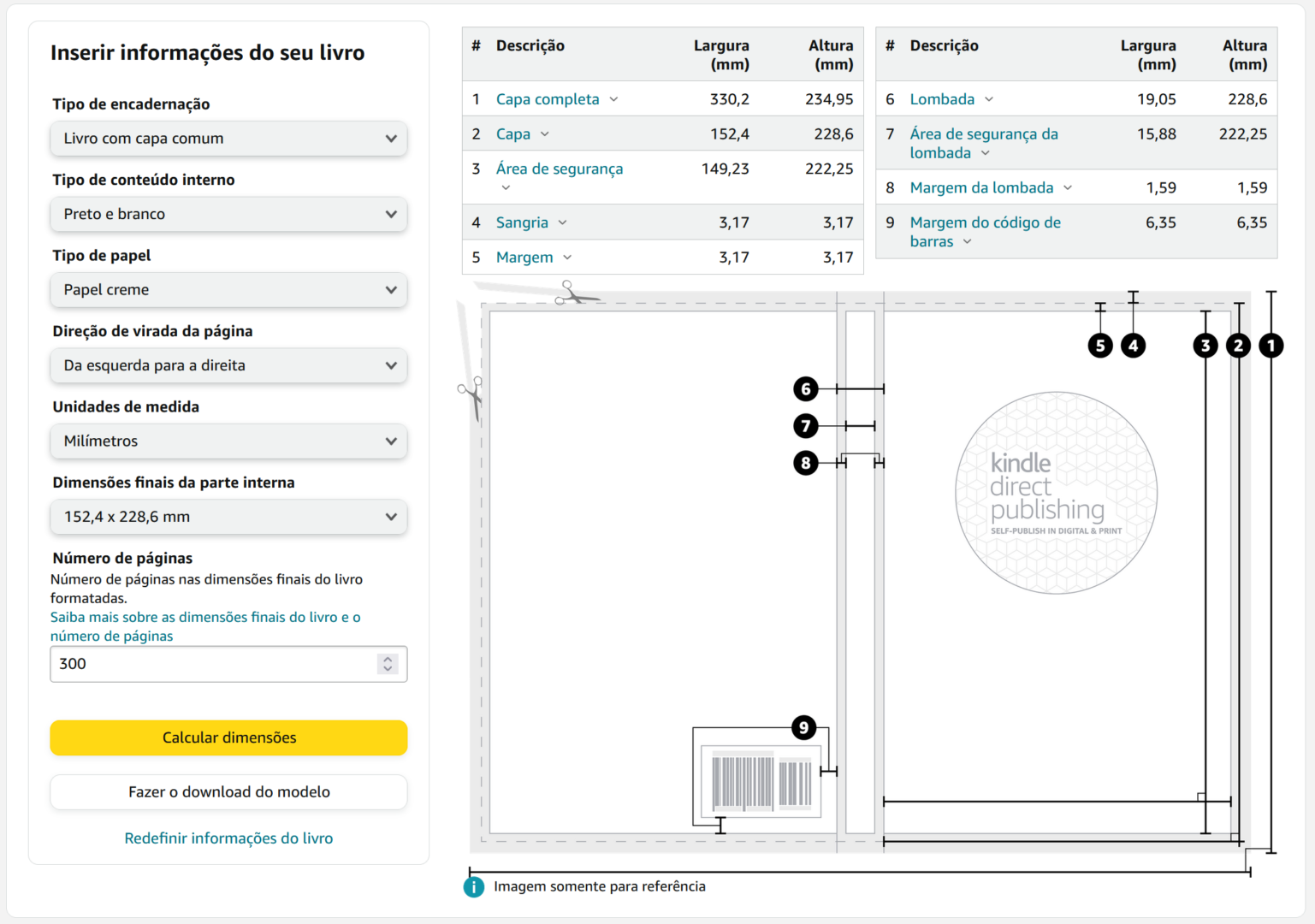Click diagram marker number 6
The width and height of the screenshot is (1315, 924).
click(806, 389)
